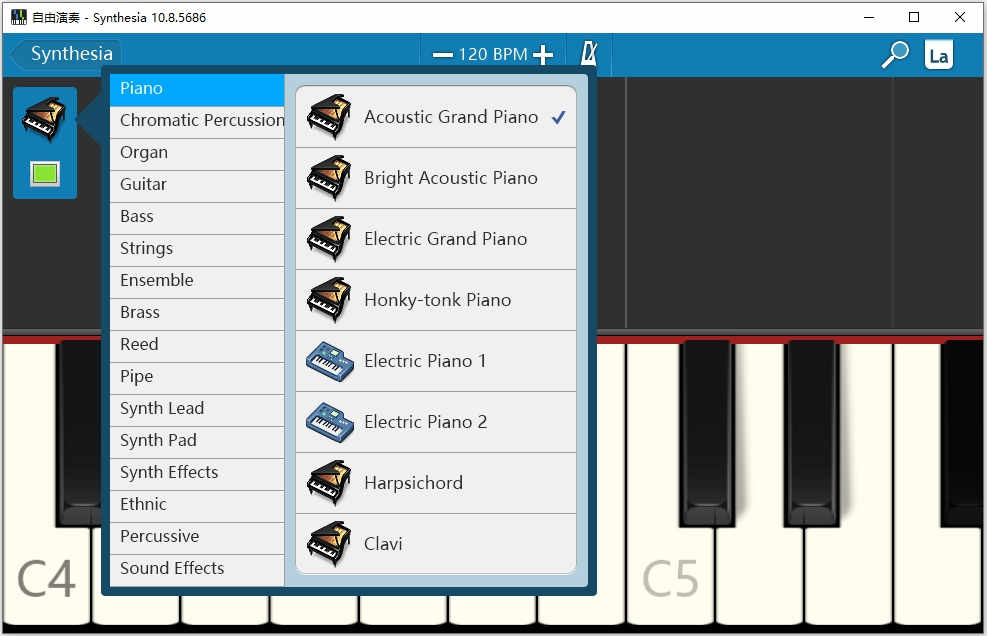Choose the Synth Effects category

(197, 474)
